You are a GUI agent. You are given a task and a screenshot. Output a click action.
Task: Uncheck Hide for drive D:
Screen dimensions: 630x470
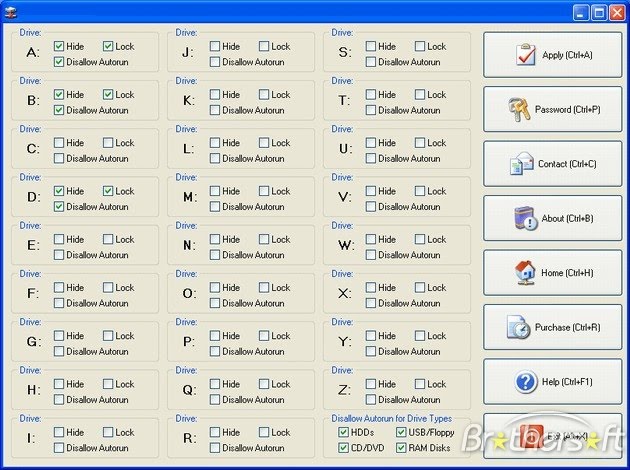[x=59, y=191]
